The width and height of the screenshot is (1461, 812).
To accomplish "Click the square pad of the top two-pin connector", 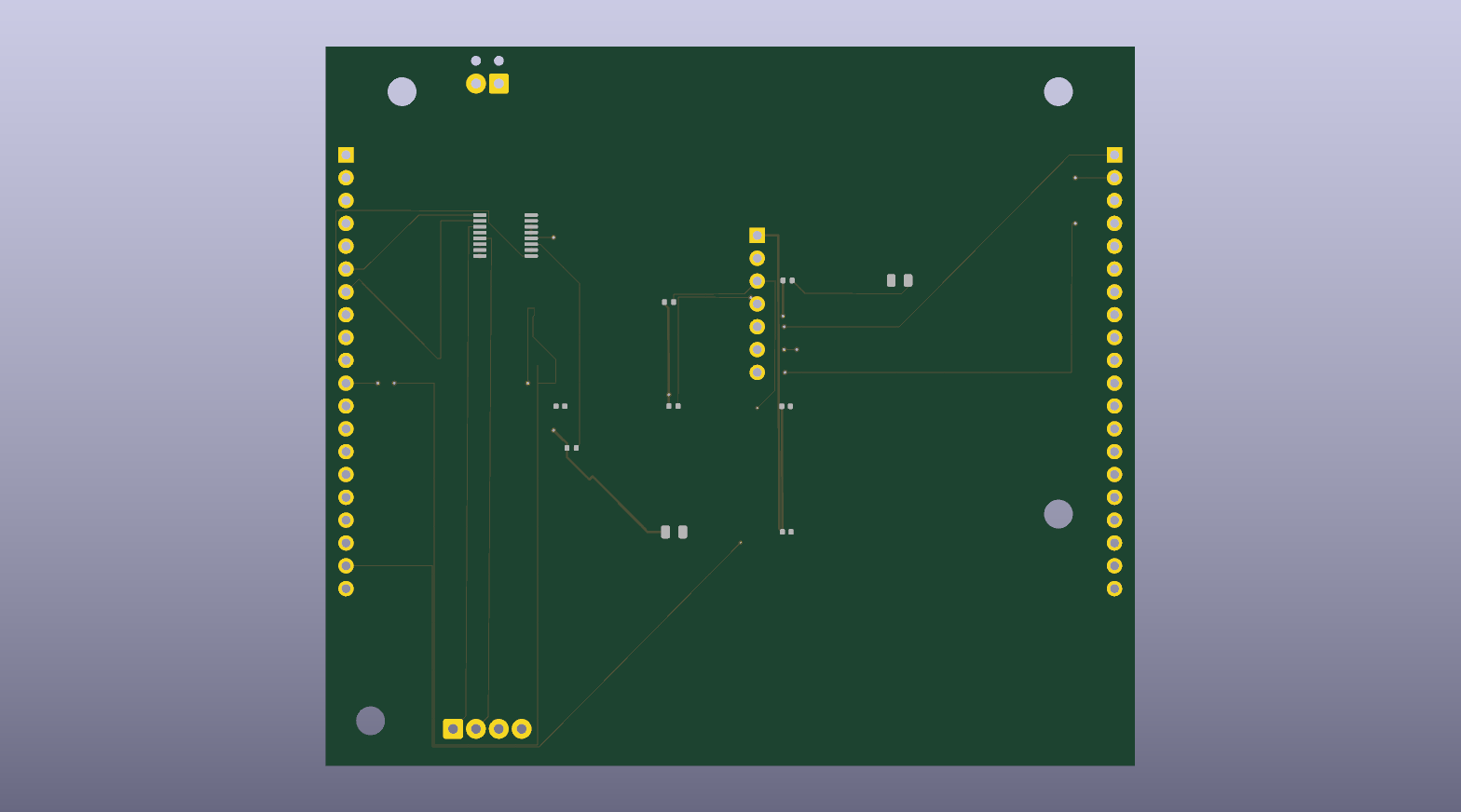I will [499, 84].
